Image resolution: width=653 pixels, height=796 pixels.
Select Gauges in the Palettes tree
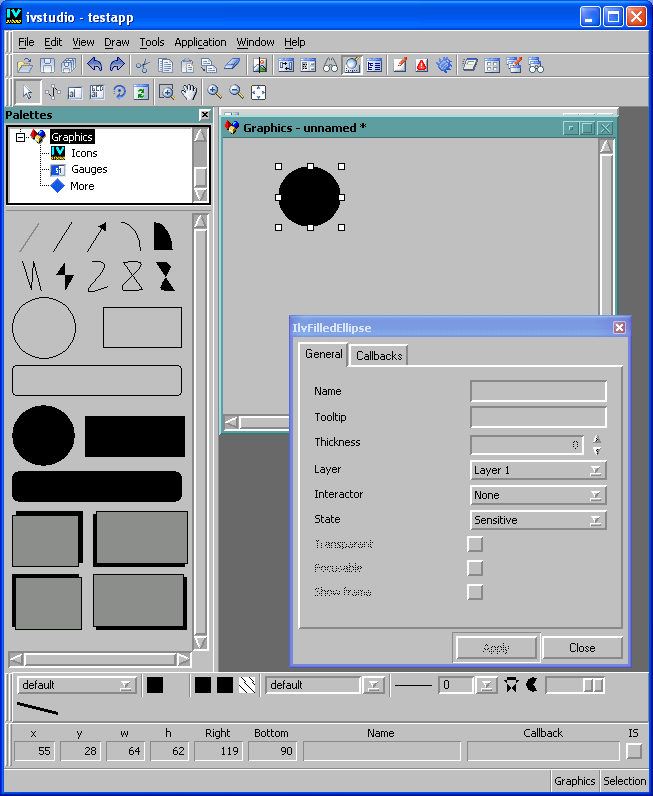pyautogui.click(x=89, y=169)
